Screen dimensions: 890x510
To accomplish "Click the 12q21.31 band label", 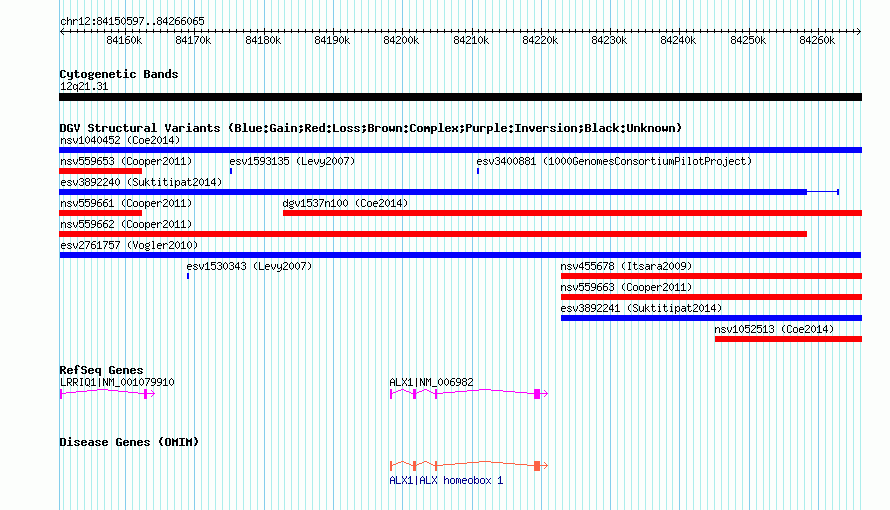I will tap(84, 86).
